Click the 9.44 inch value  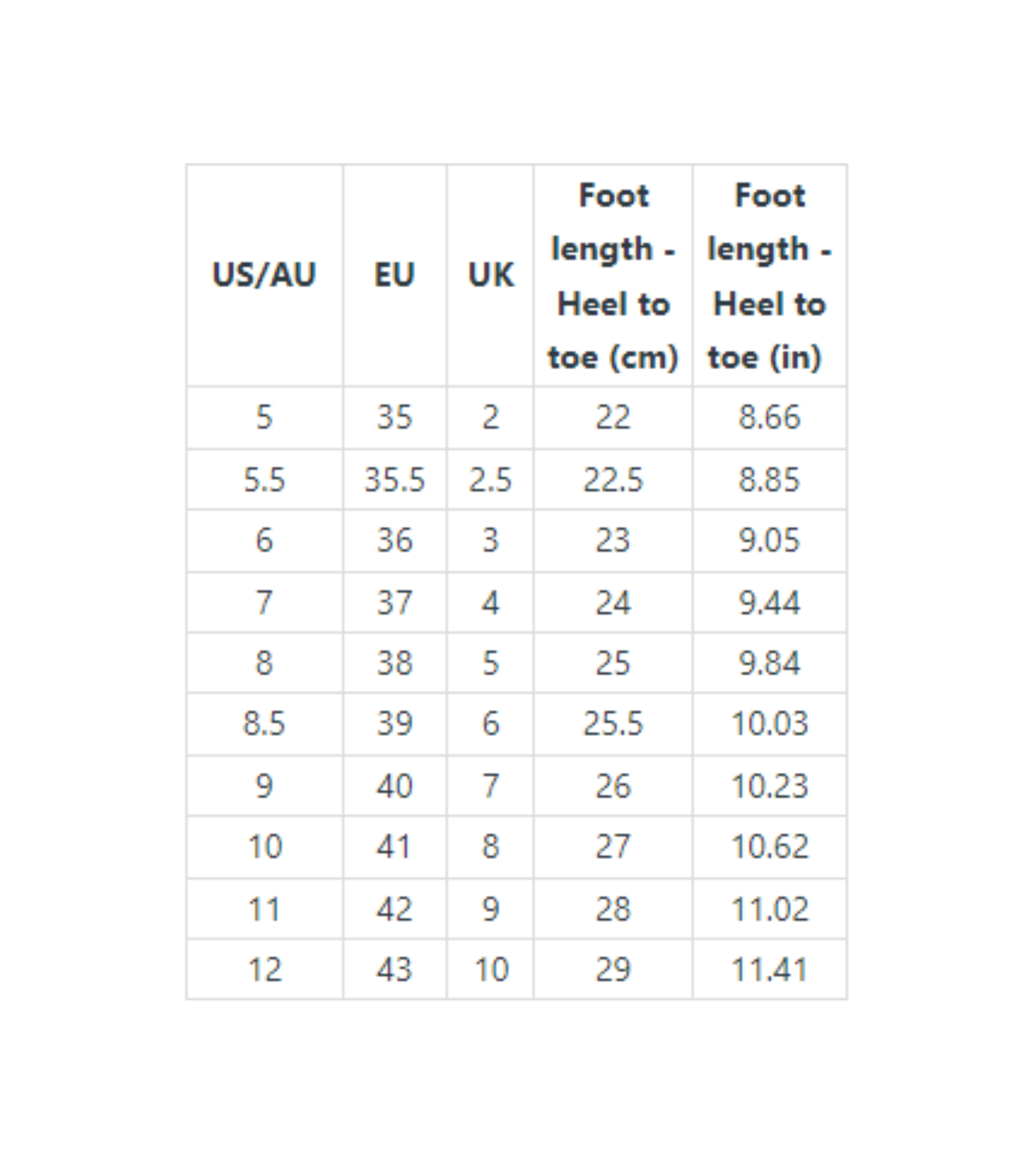point(769,603)
